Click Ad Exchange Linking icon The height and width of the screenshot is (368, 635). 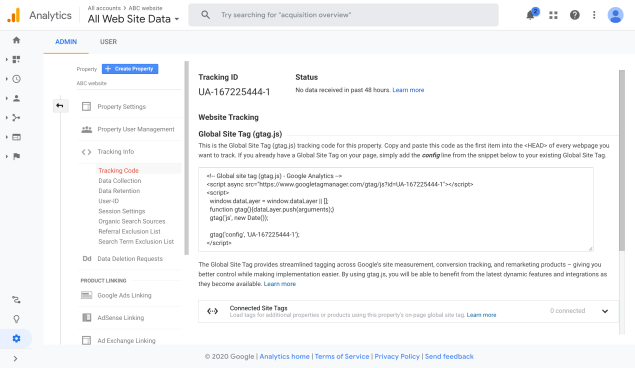click(x=86, y=340)
